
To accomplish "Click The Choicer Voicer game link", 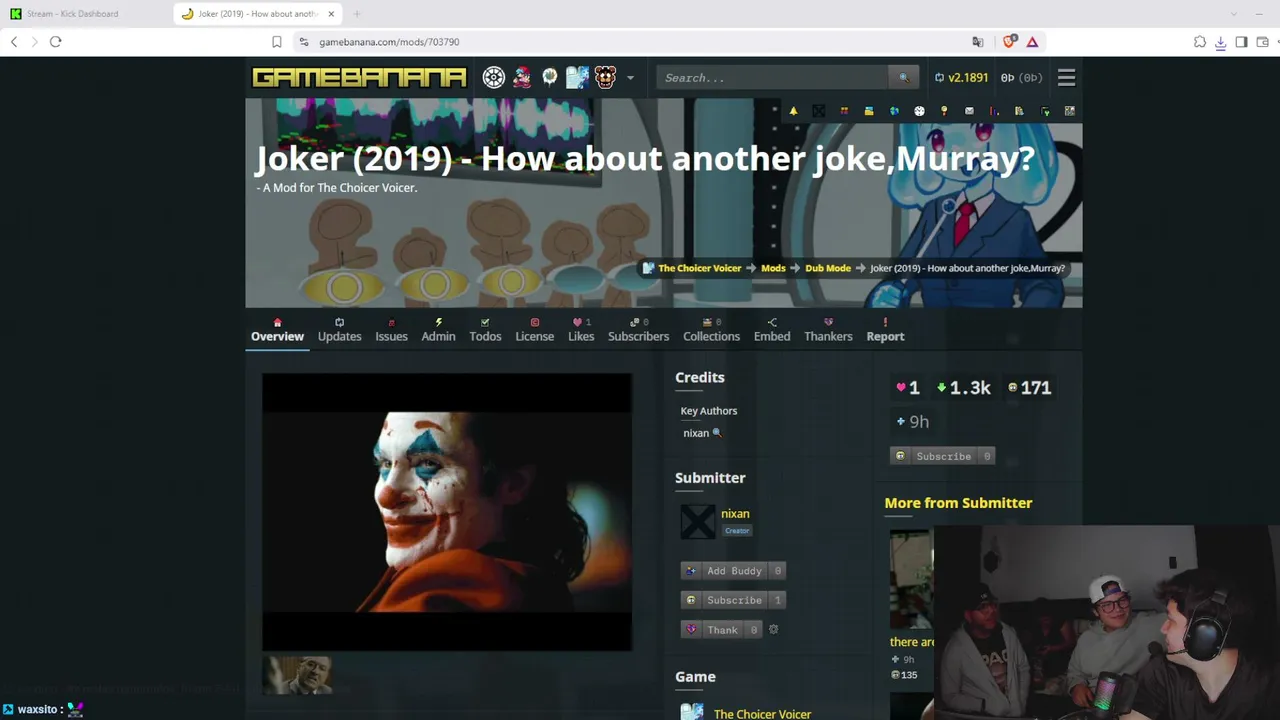I will point(762,714).
